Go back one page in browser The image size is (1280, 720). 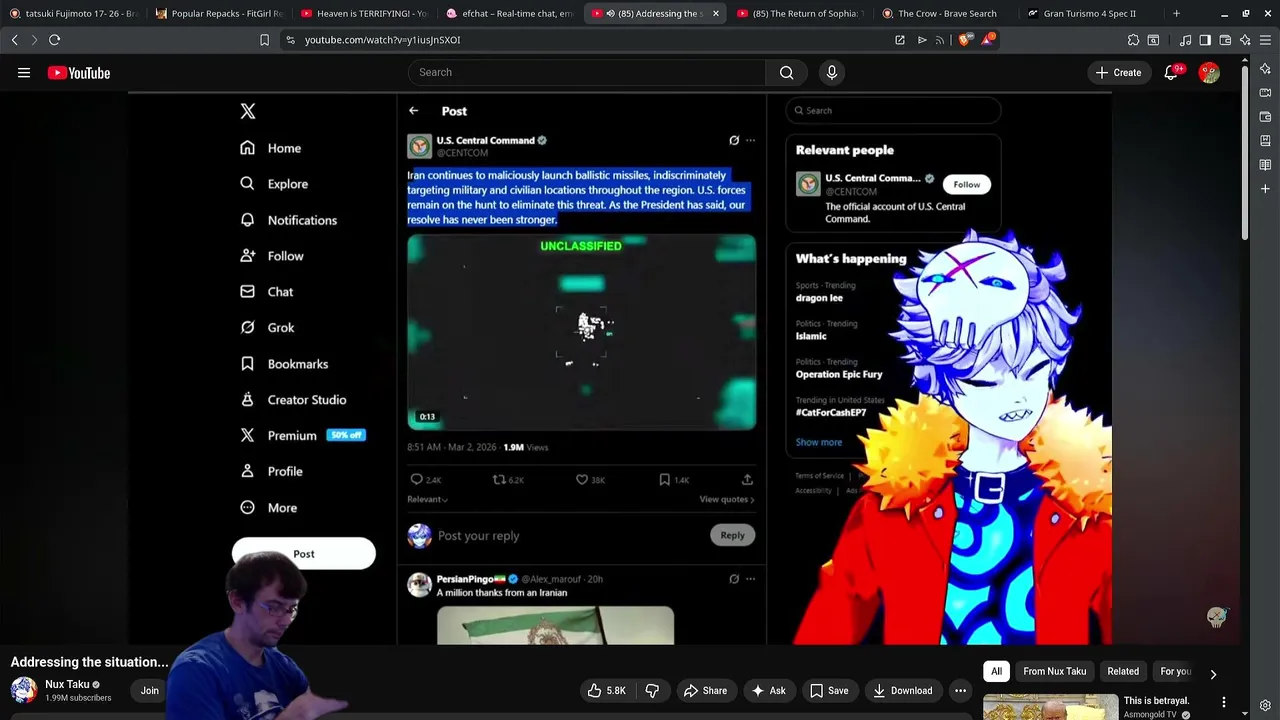coord(14,40)
